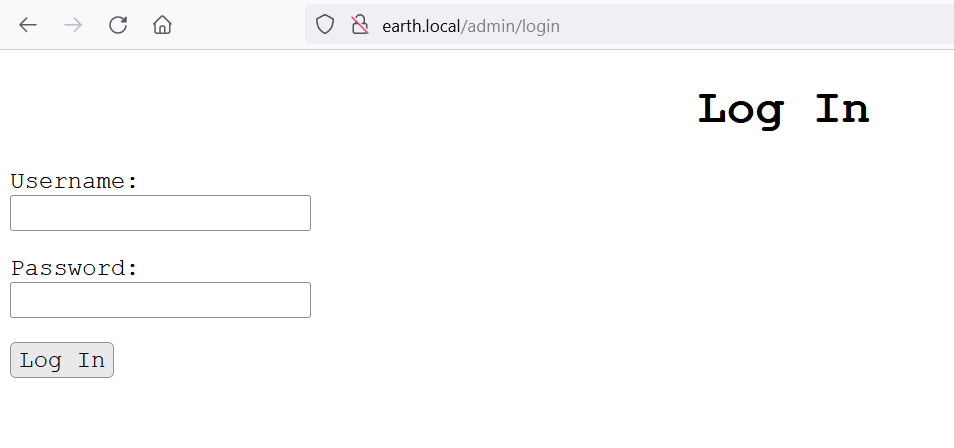Screen dimensions: 954x448
Task: Click the word "In" in the heading
Action: click(842, 109)
